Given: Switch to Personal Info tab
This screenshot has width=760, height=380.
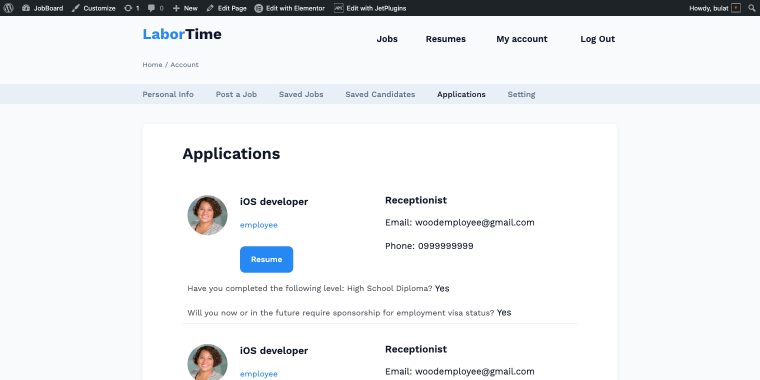Looking at the screenshot, I should click(168, 94).
